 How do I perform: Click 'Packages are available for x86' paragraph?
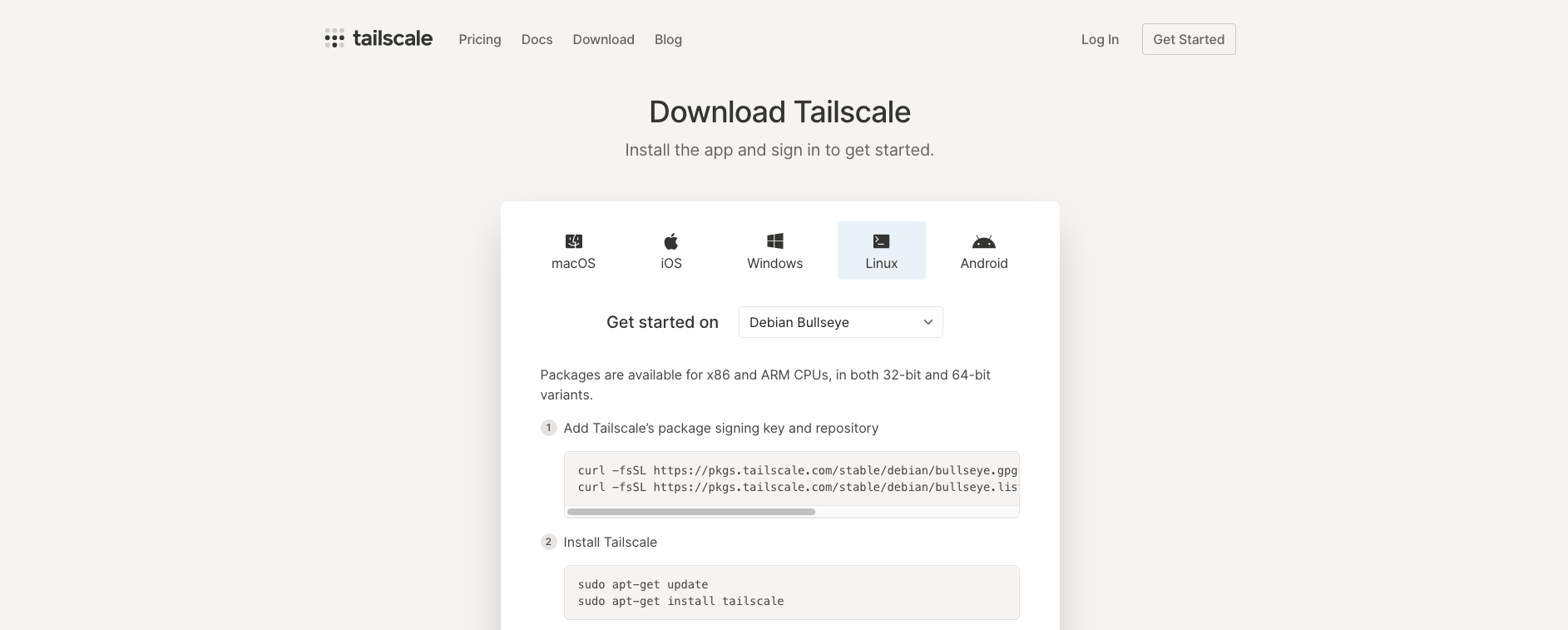click(x=765, y=384)
